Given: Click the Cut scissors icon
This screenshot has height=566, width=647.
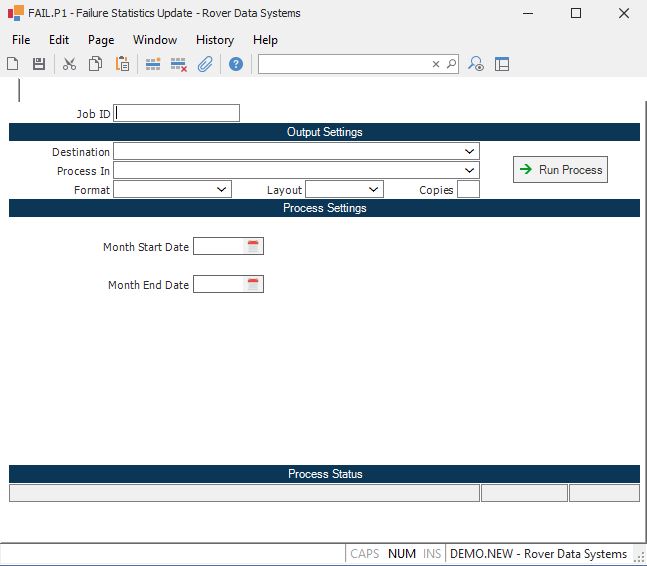Looking at the screenshot, I should 69,64.
